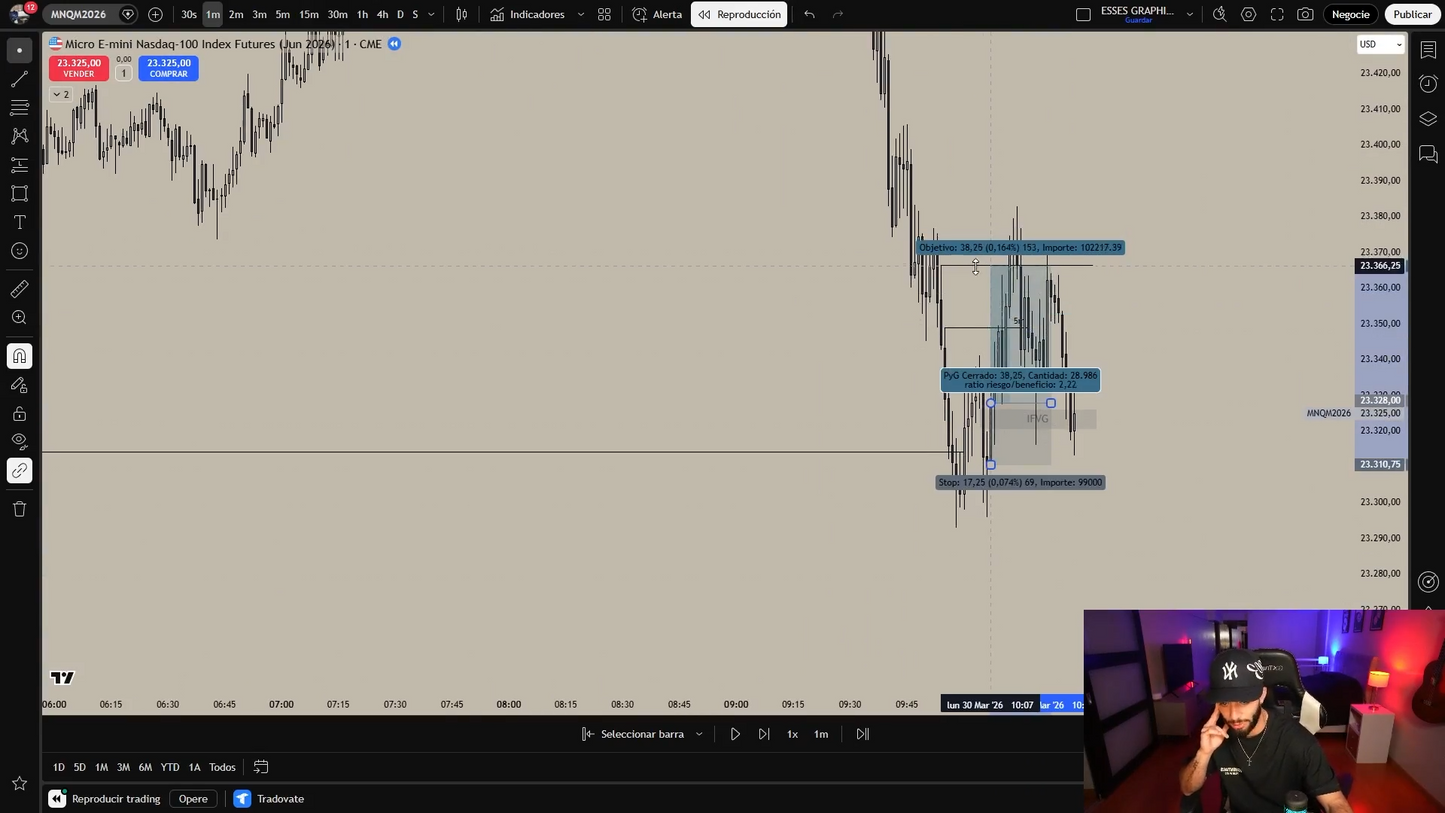Viewport: 1445px width, 813px height.
Task: Click the target icon in right sidebar
Action: click(x=1428, y=582)
